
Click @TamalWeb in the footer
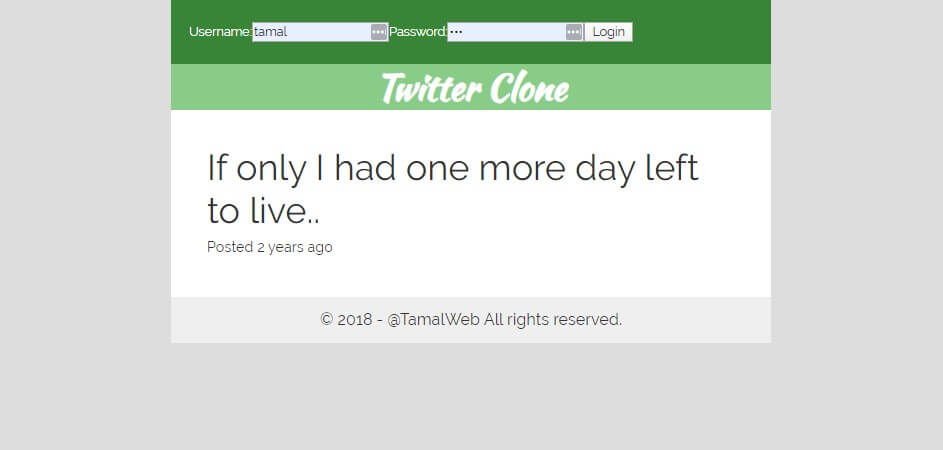point(433,319)
